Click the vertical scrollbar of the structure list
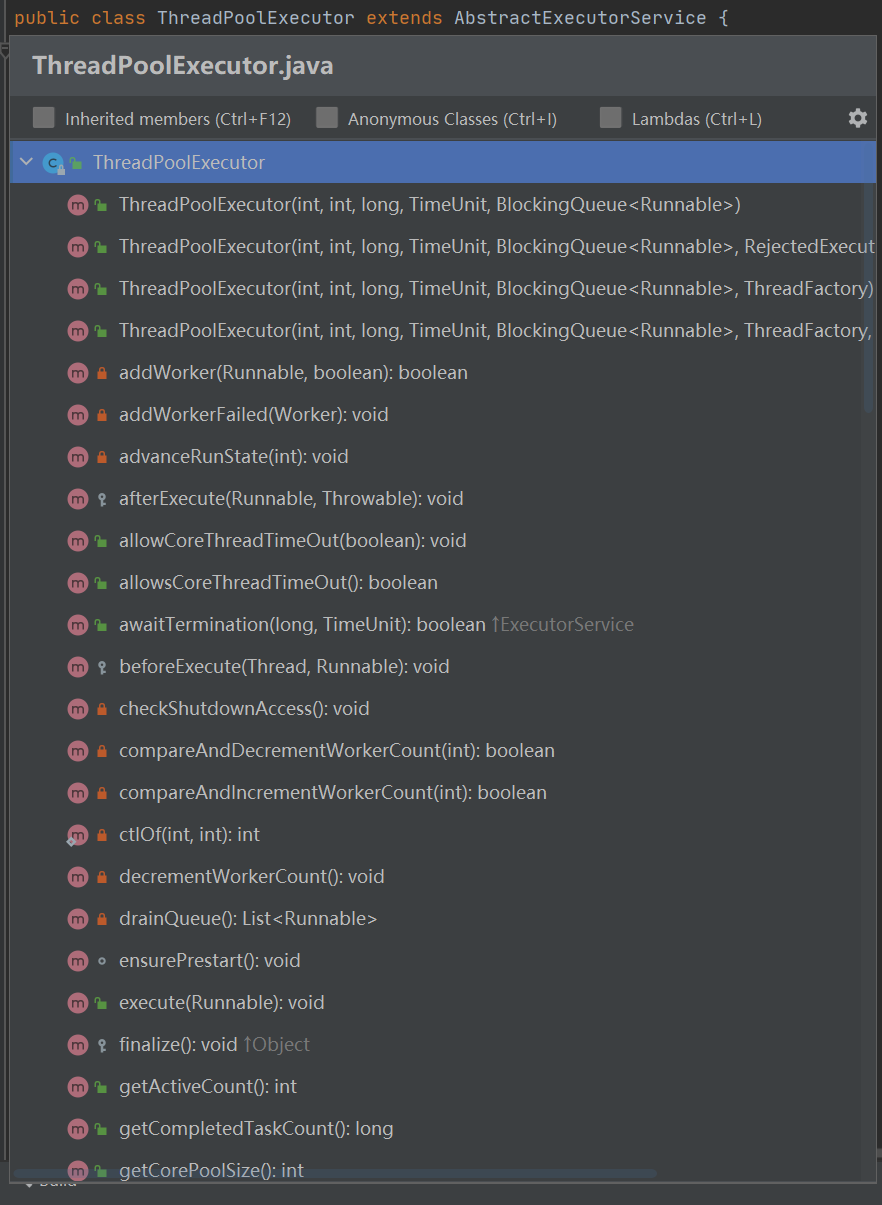The width and height of the screenshot is (882, 1205). tap(869, 278)
